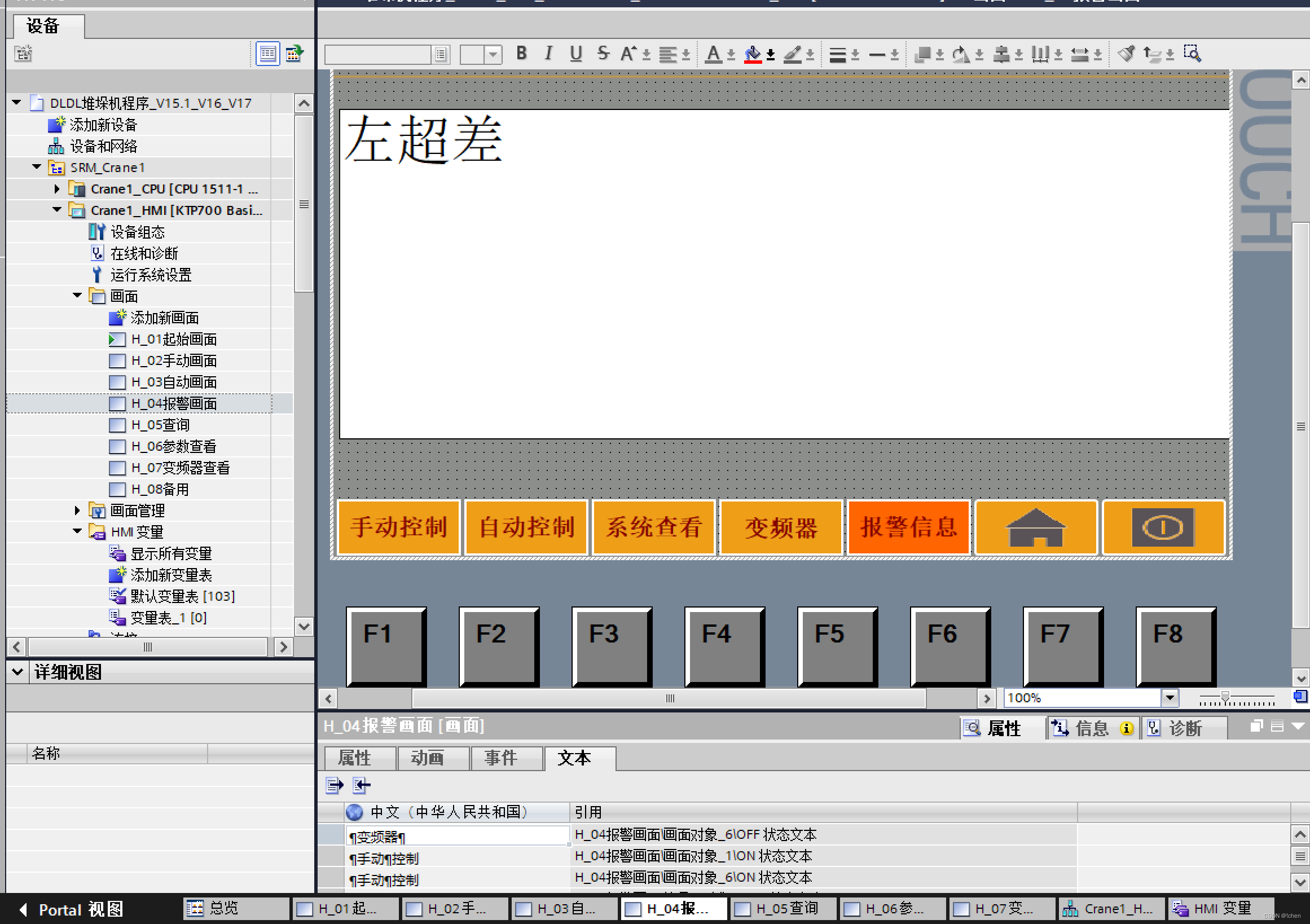Viewport: 1310px width, 924px height.
Task: Switch to the 事件 tab
Action: tap(500, 758)
